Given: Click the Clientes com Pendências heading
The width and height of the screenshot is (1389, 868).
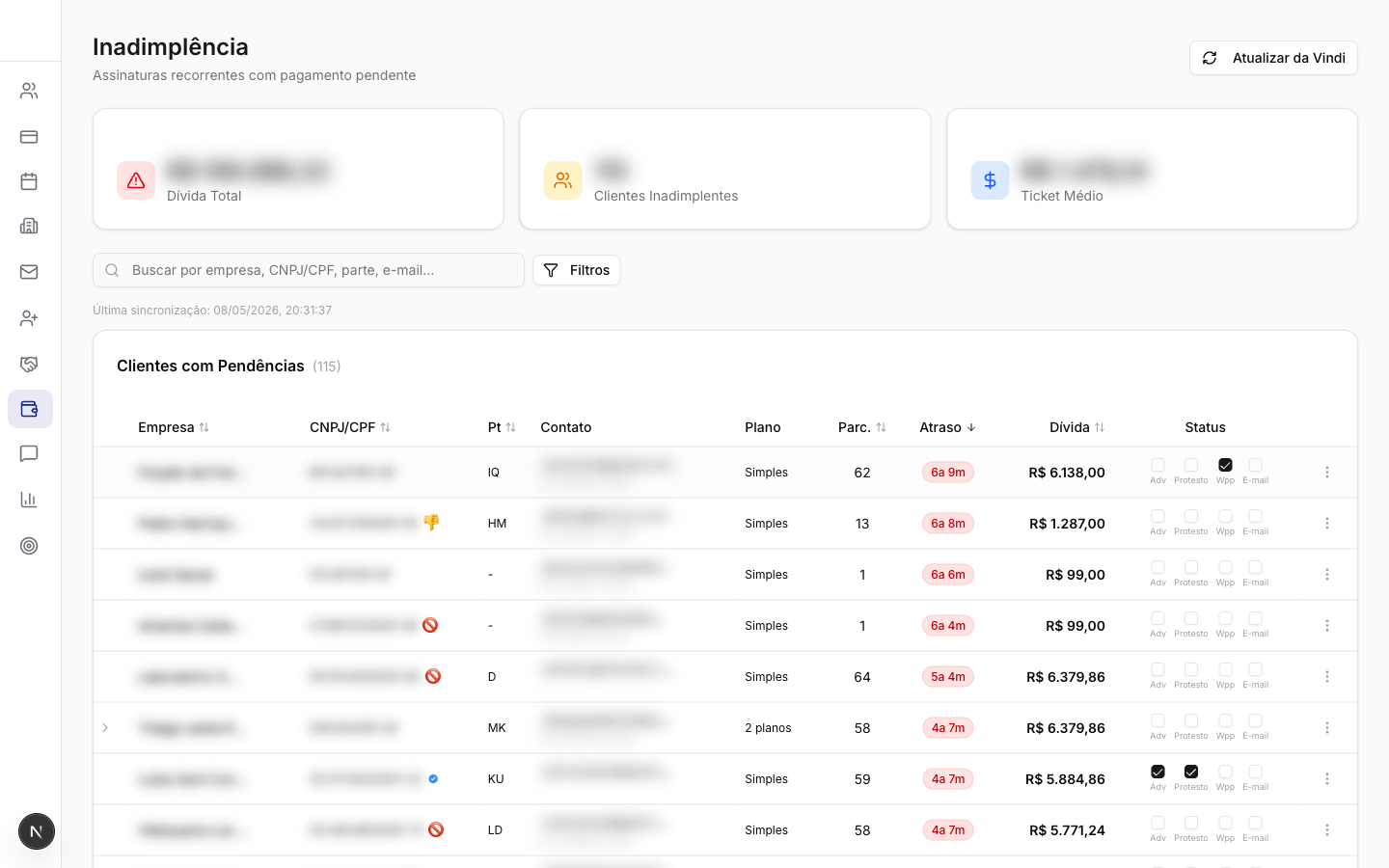Looking at the screenshot, I should click(210, 366).
